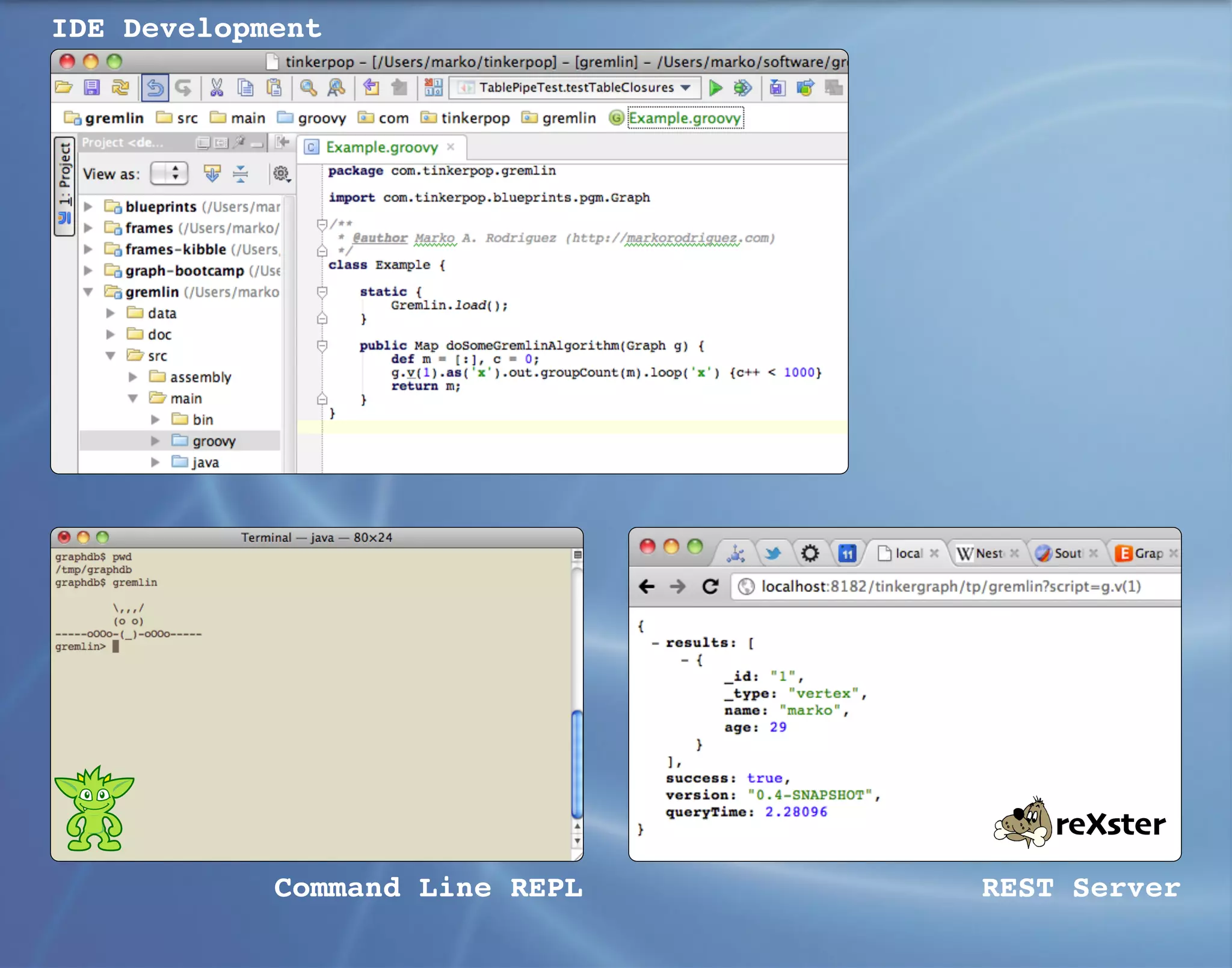
Task: Close the Example.groovy editor tab
Action: click(451, 147)
